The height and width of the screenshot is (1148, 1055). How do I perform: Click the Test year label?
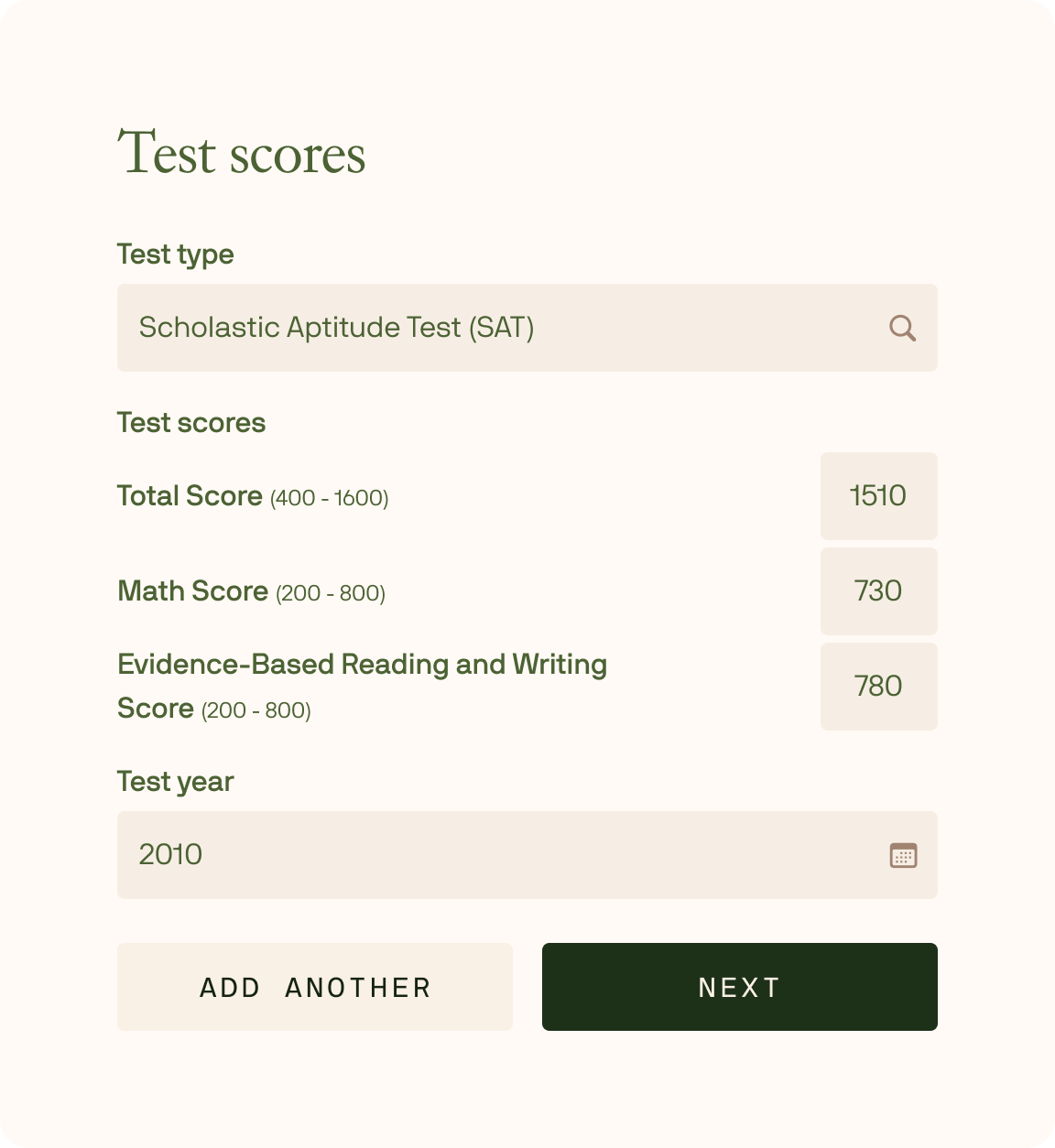(x=173, y=782)
